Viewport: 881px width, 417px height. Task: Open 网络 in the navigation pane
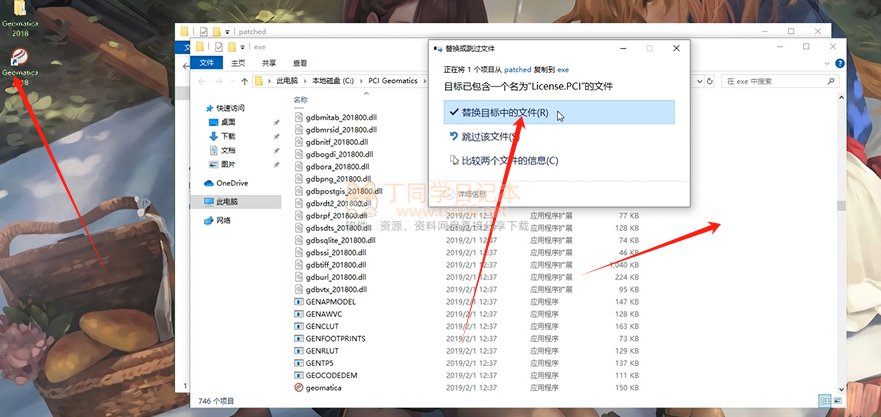(223, 220)
